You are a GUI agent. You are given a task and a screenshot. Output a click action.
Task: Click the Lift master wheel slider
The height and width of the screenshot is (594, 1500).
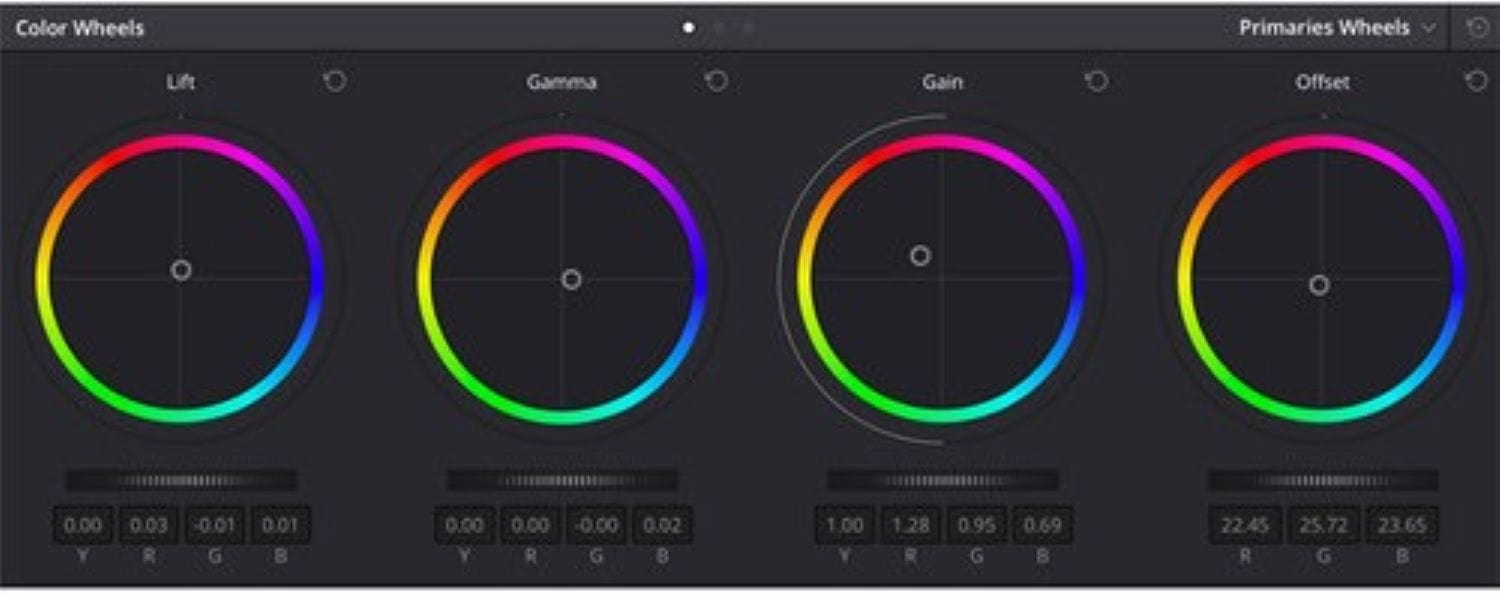[x=181, y=481]
